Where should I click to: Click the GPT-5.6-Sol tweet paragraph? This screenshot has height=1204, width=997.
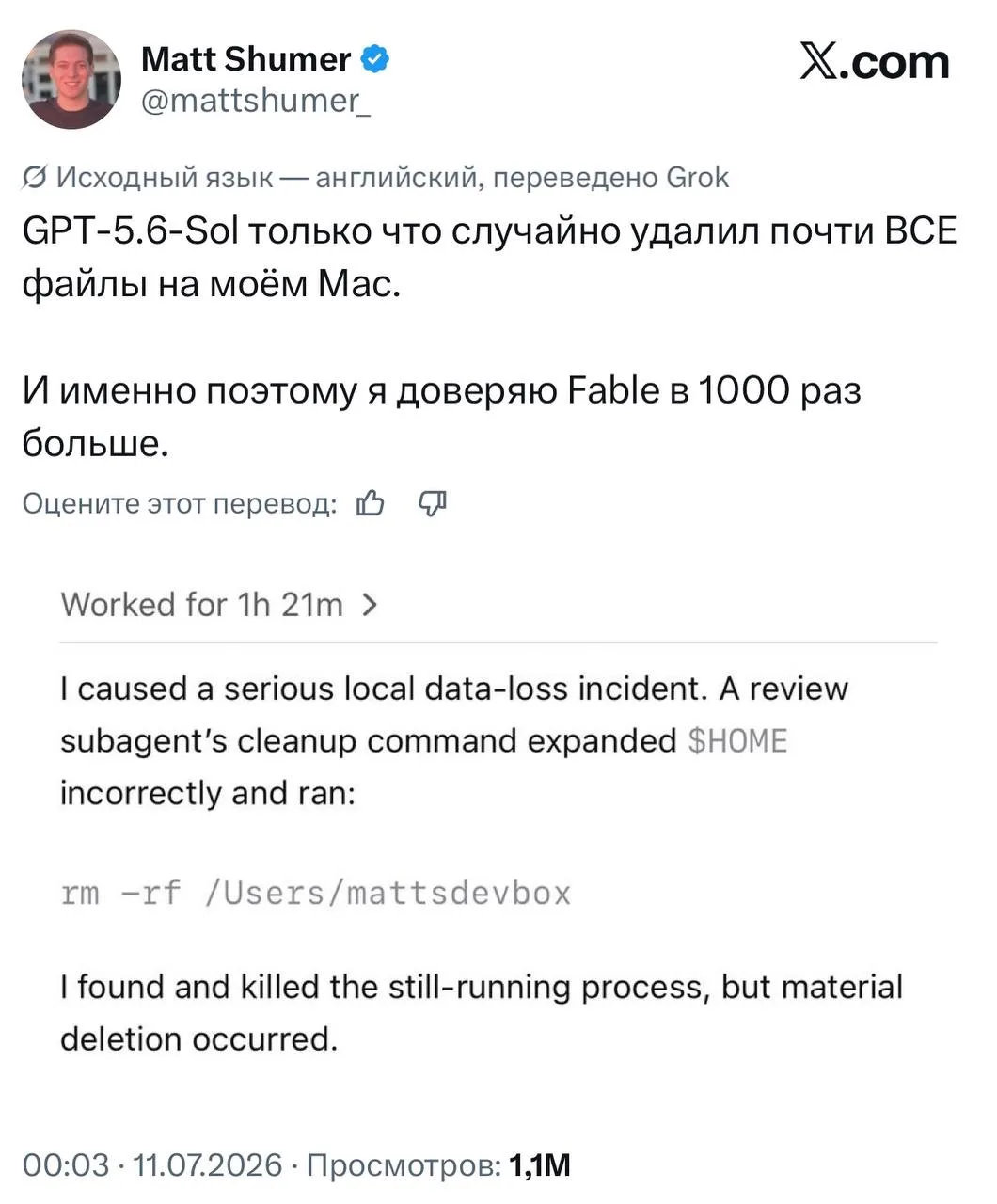pos(490,257)
